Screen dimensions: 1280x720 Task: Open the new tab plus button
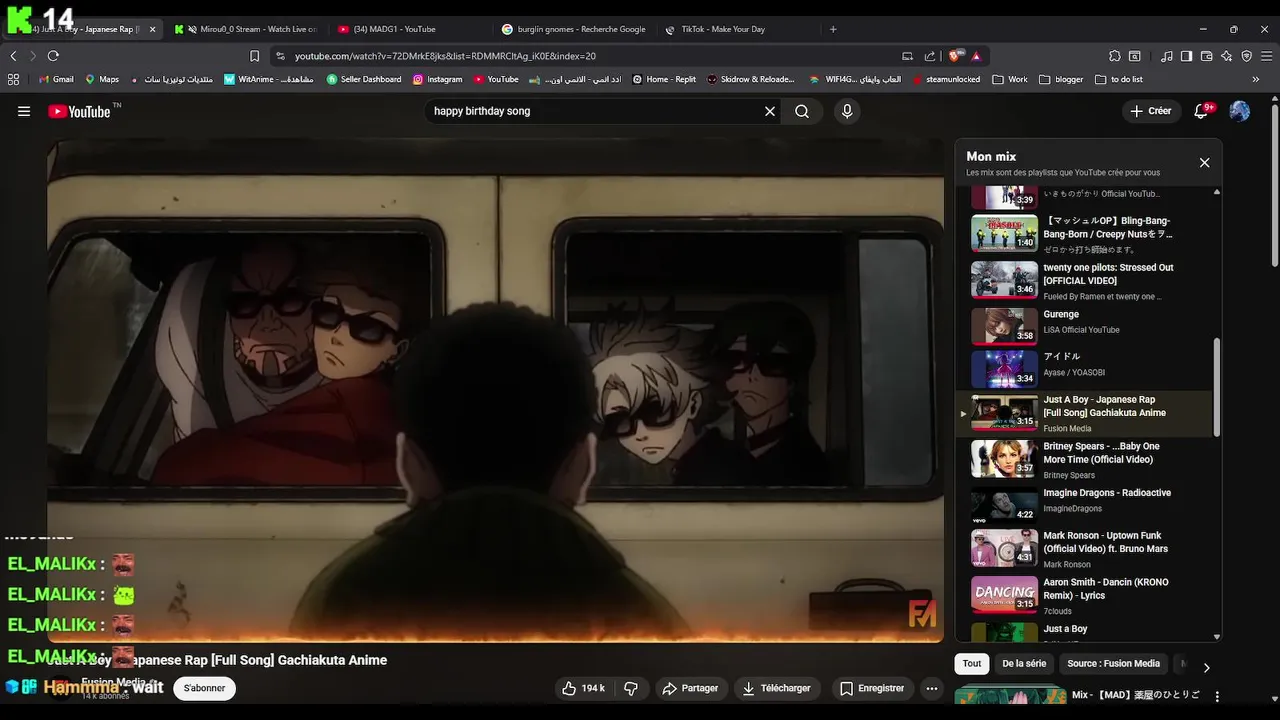[833, 29]
